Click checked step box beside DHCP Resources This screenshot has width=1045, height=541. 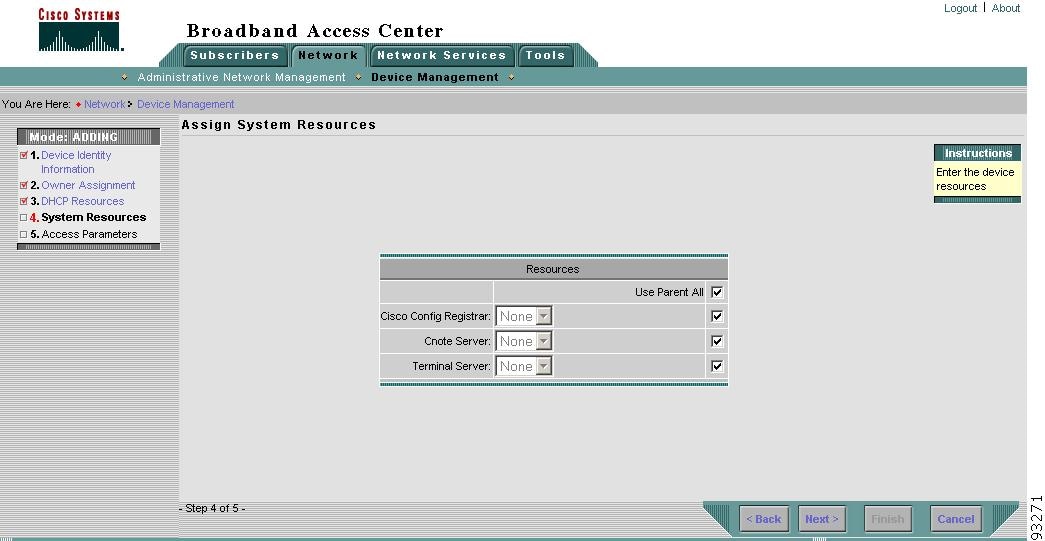coord(24,201)
